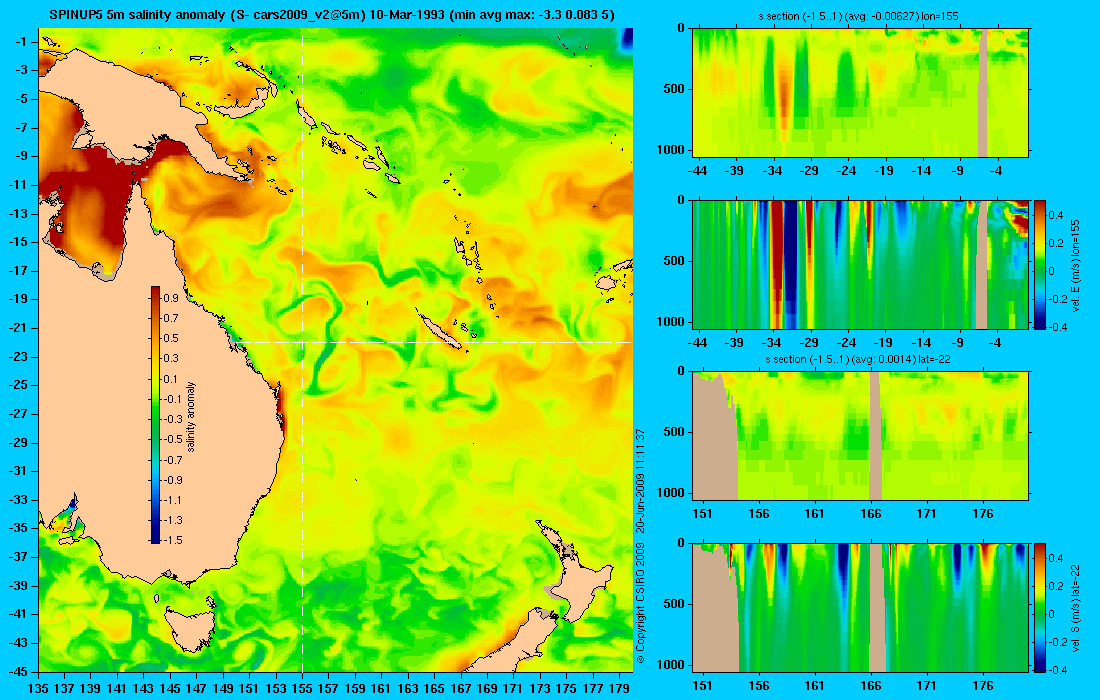1100x700 pixels.
Task: Click the SPINUP5 salinity anomaly map title
Action: (332, 15)
